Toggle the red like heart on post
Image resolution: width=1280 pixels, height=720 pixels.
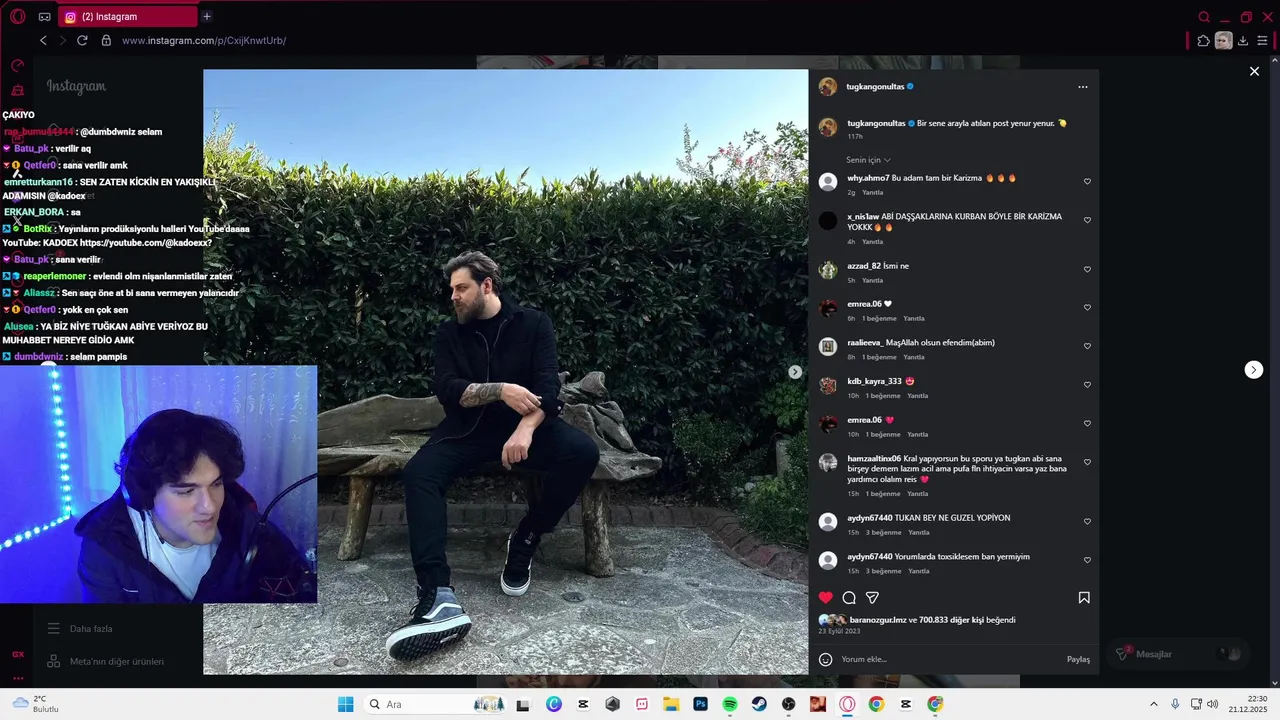[x=825, y=598]
